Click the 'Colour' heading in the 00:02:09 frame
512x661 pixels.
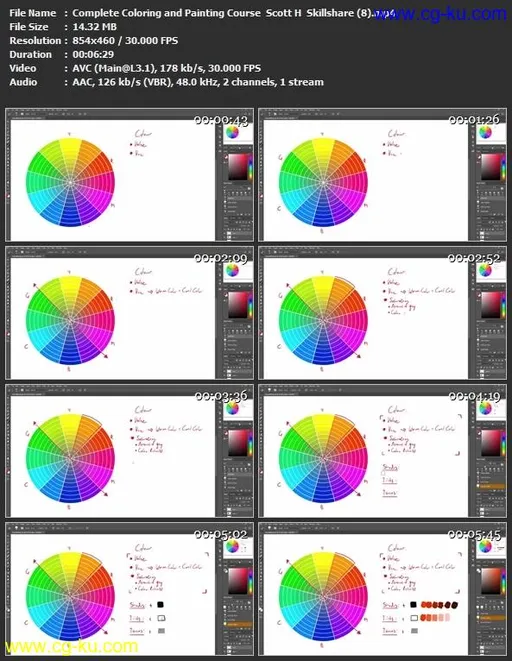click(x=143, y=271)
